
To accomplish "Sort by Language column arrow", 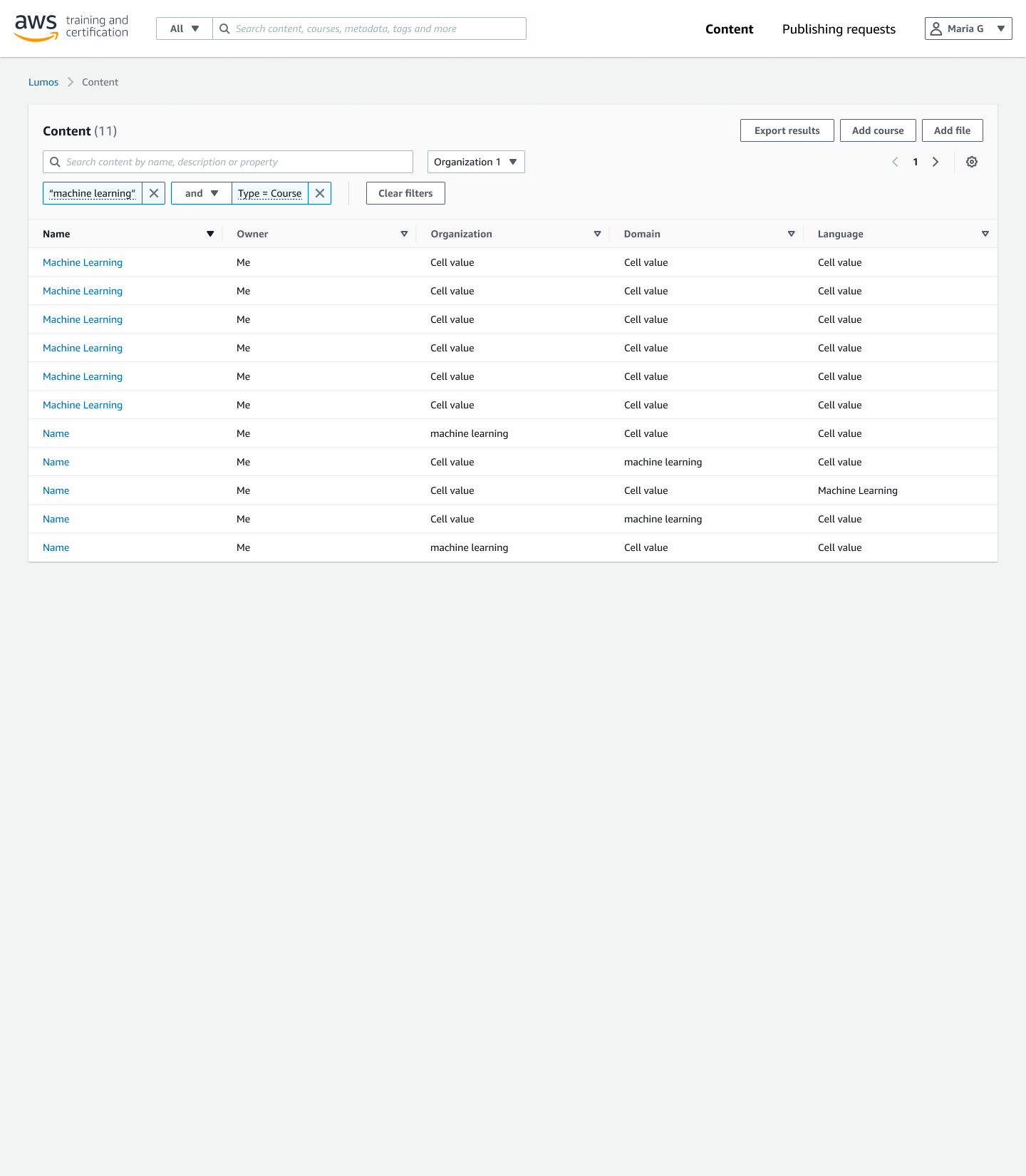I will (x=985, y=234).
